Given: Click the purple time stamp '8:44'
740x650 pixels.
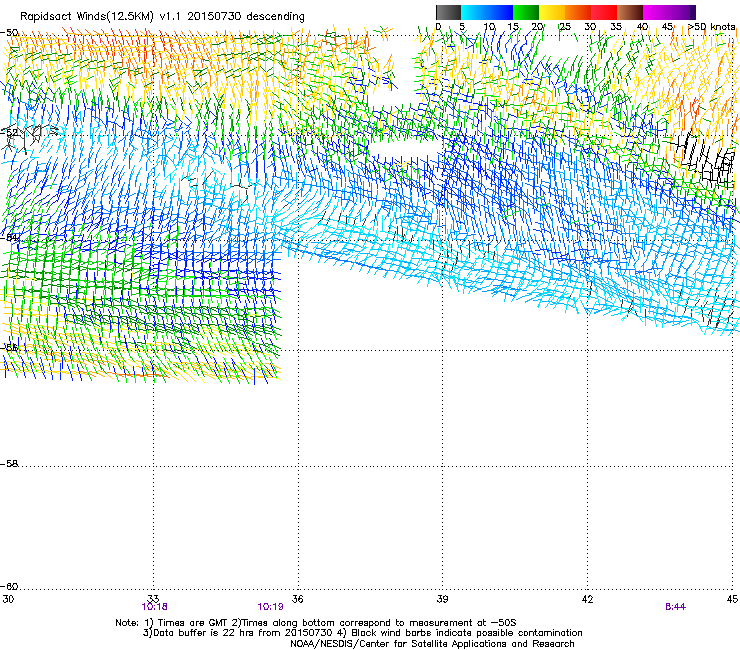Looking at the screenshot, I should click(675, 607).
